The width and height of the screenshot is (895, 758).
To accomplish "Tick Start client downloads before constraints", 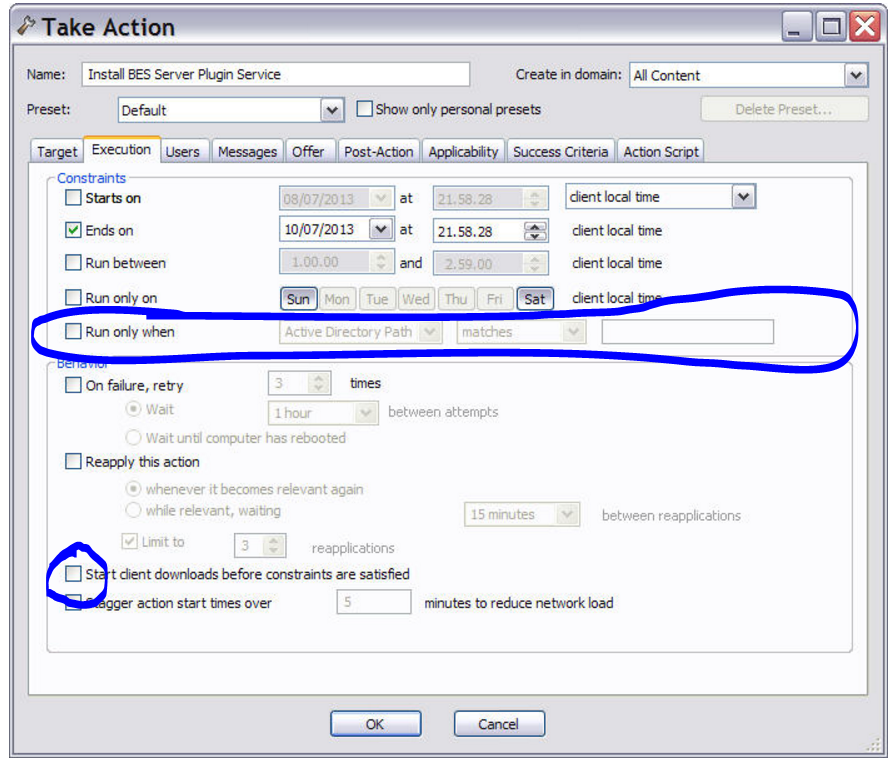I will (73, 574).
